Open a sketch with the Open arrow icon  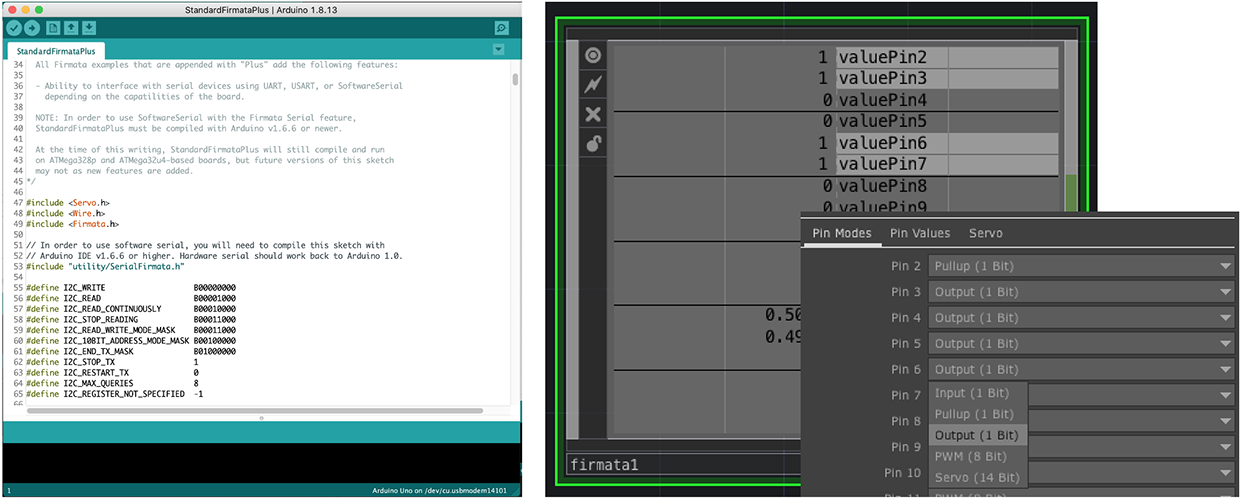pos(72,27)
